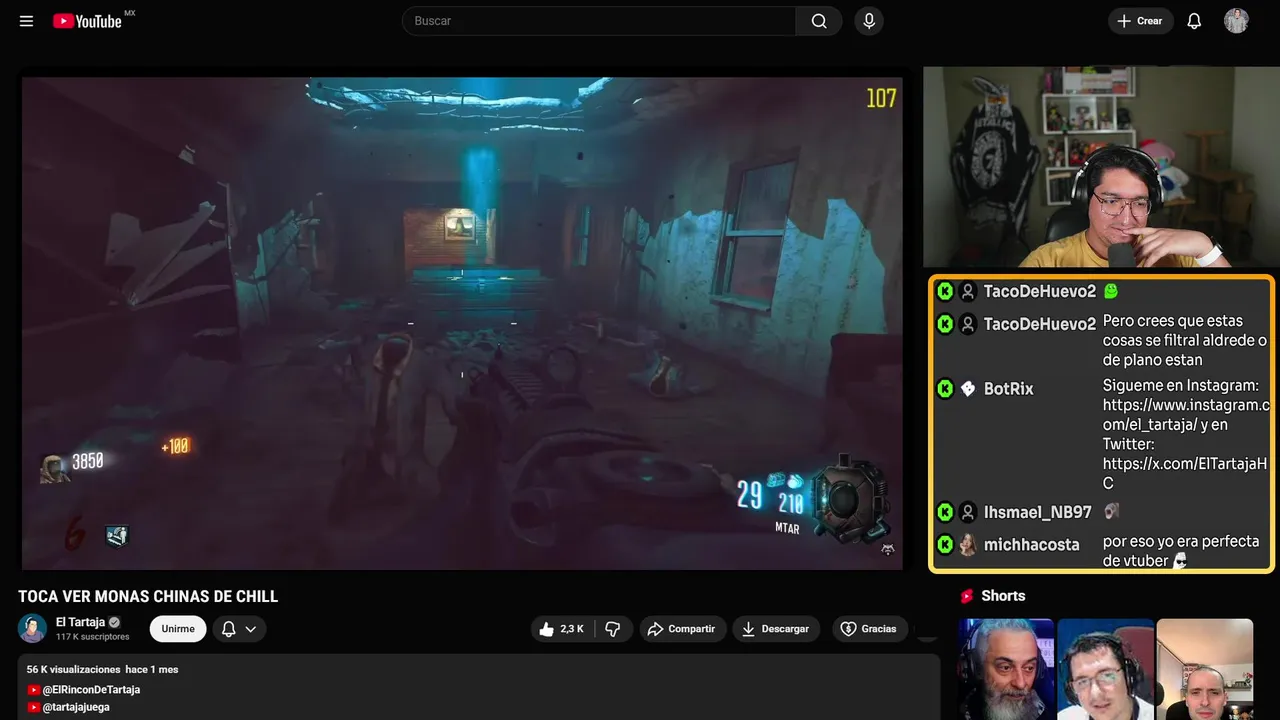This screenshot has height=720, width=1280.
Task: Click the search magnifier button
Action: pyautogui.click(x=819, y=21)
